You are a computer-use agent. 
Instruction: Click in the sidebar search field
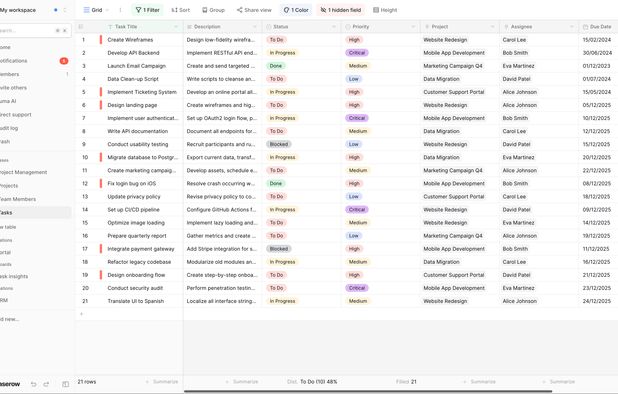tap(28, 30)
